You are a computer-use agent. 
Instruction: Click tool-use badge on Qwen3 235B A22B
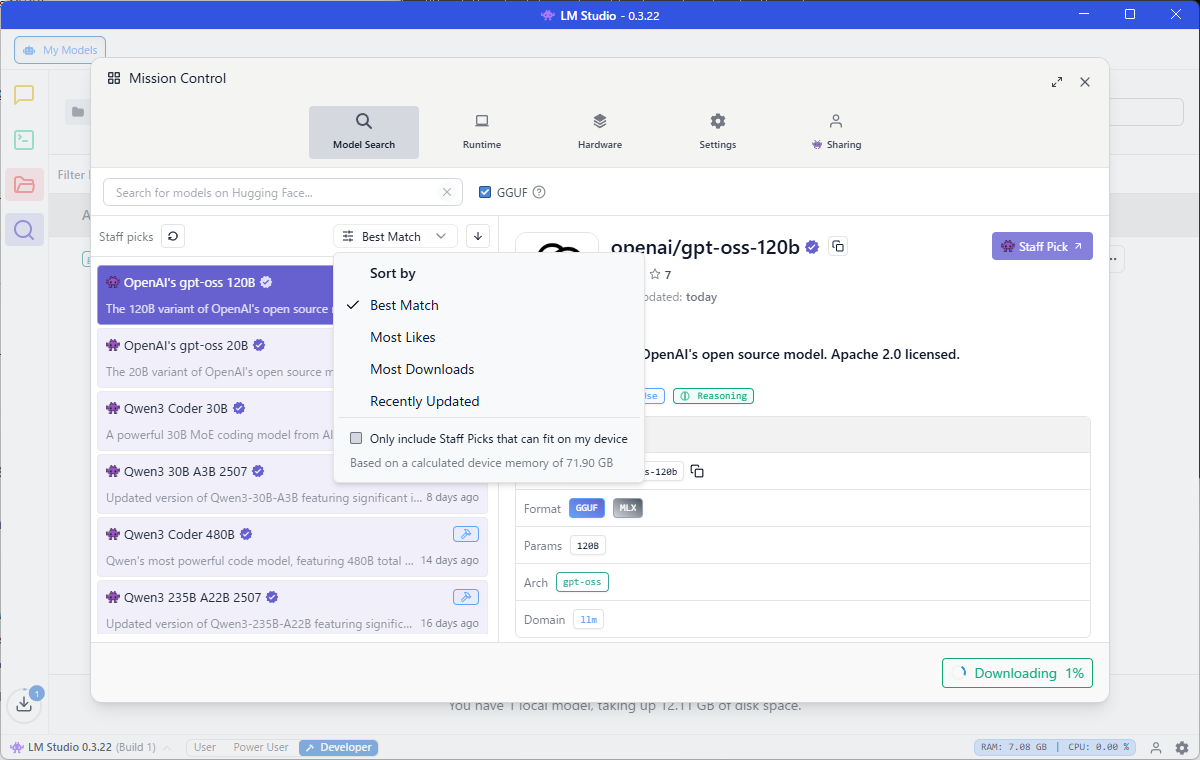point(465,597)
